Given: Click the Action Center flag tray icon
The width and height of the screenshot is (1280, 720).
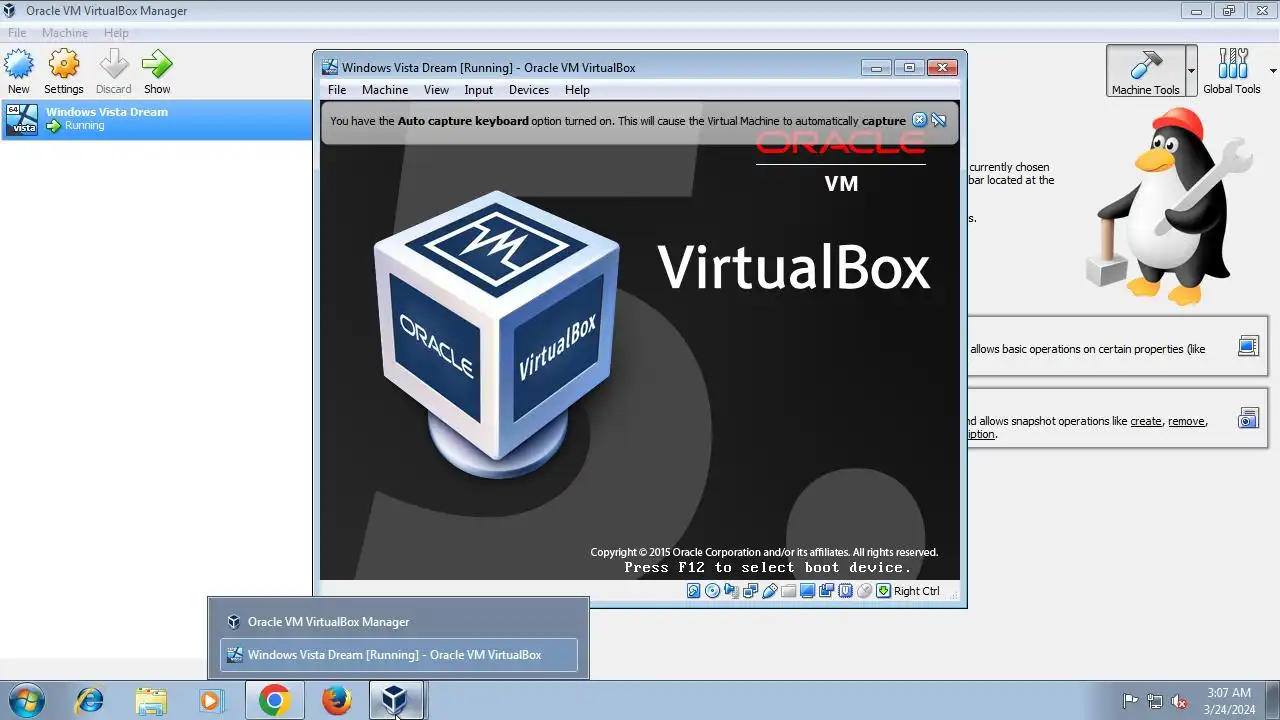Looking at the screenshot, I should (x=1131, y=701).
